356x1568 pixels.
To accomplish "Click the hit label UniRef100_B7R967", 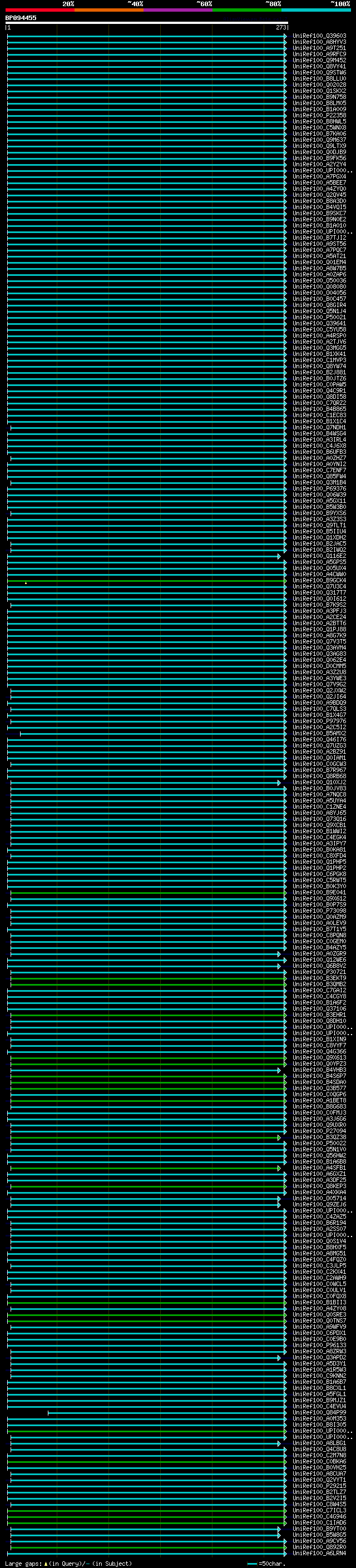I will tap(319, 770).
